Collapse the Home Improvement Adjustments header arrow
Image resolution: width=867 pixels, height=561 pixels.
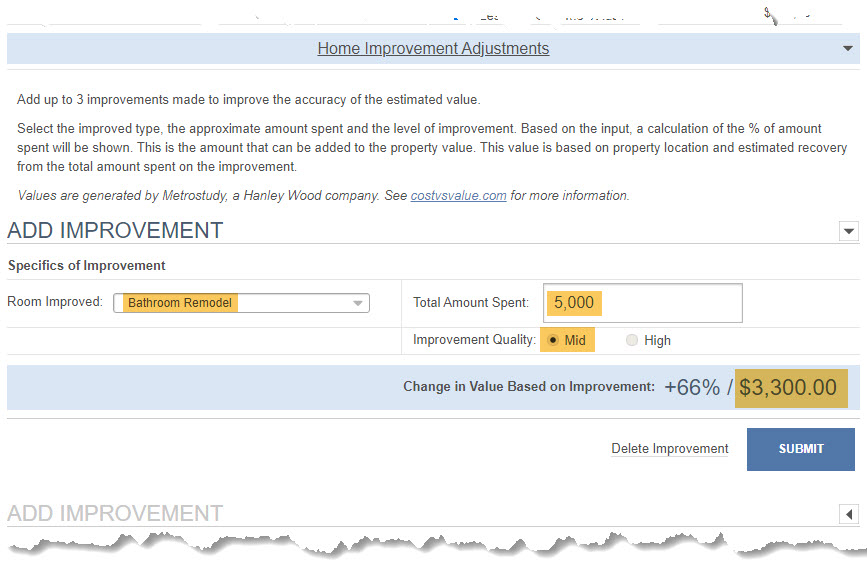(x=847, y=49)
